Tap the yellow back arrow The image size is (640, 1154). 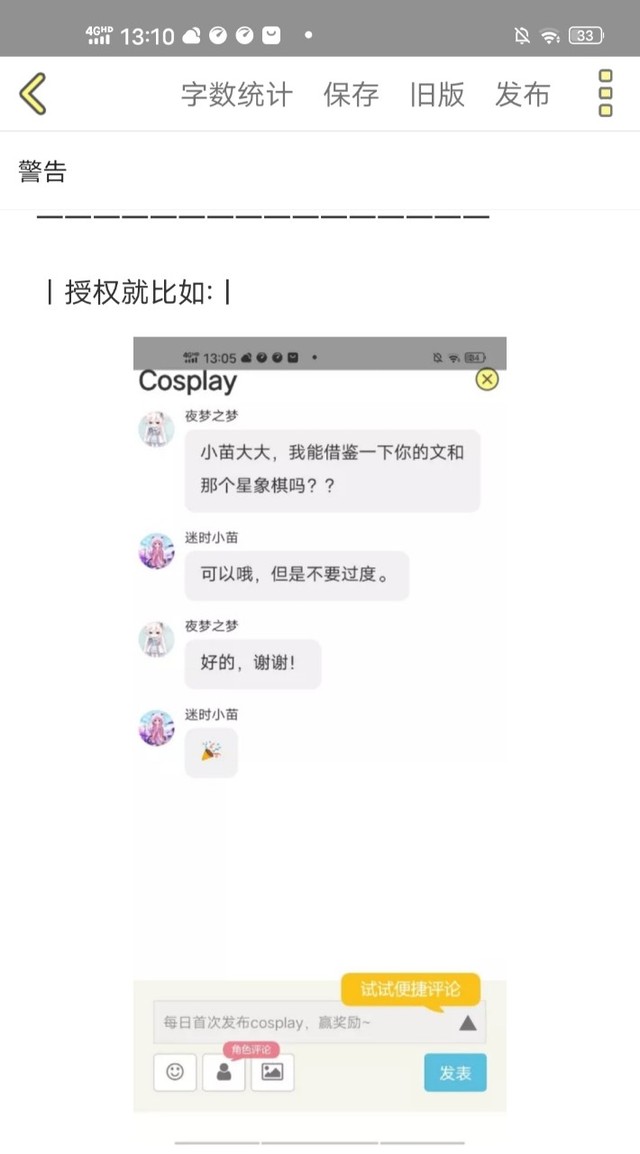pyautogui.click(x=33, y=93)
